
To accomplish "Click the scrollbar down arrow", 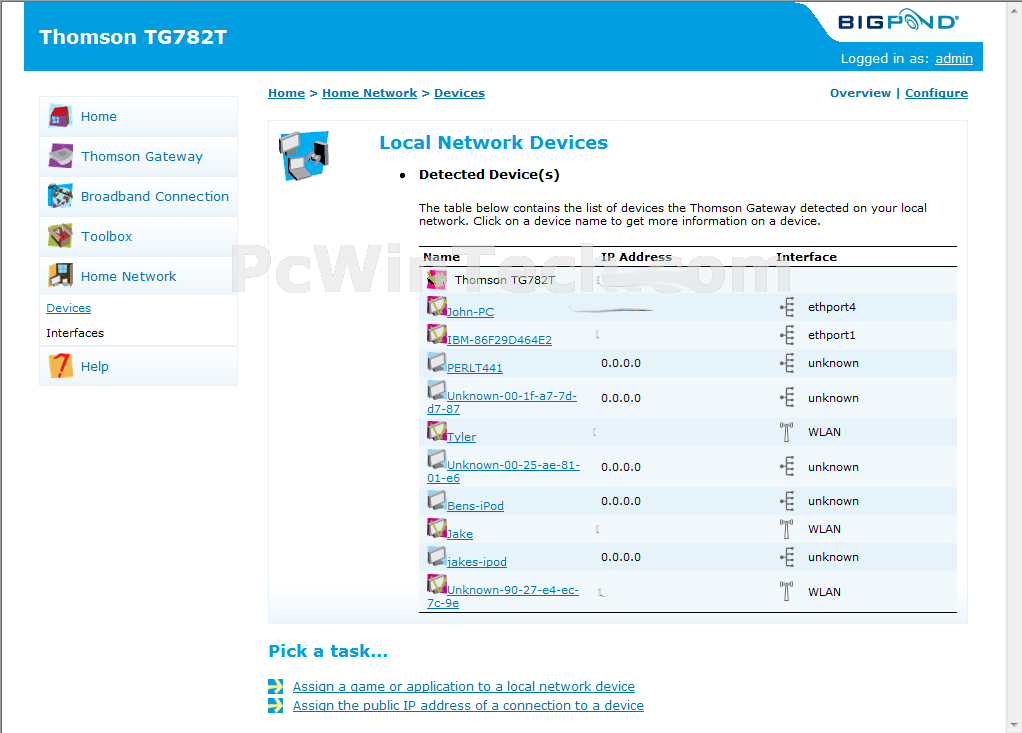I will 1014,725.
